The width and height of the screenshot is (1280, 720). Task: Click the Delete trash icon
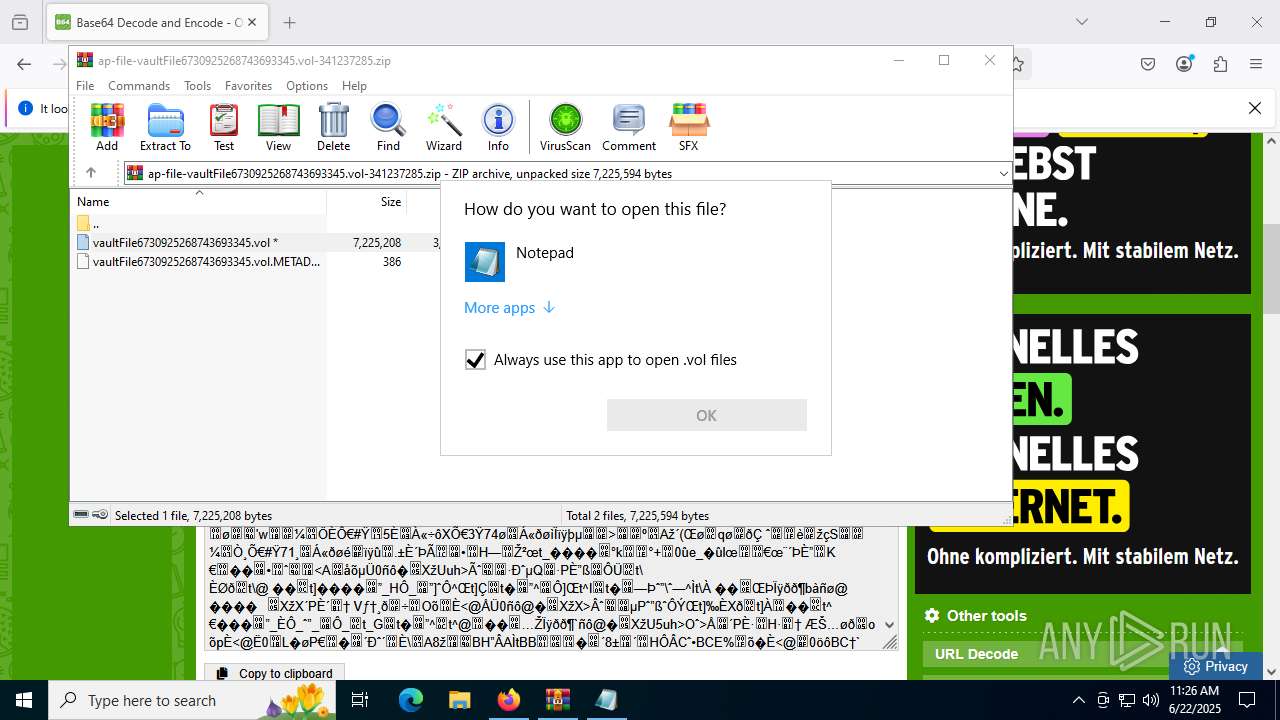(x=334, y=127)
